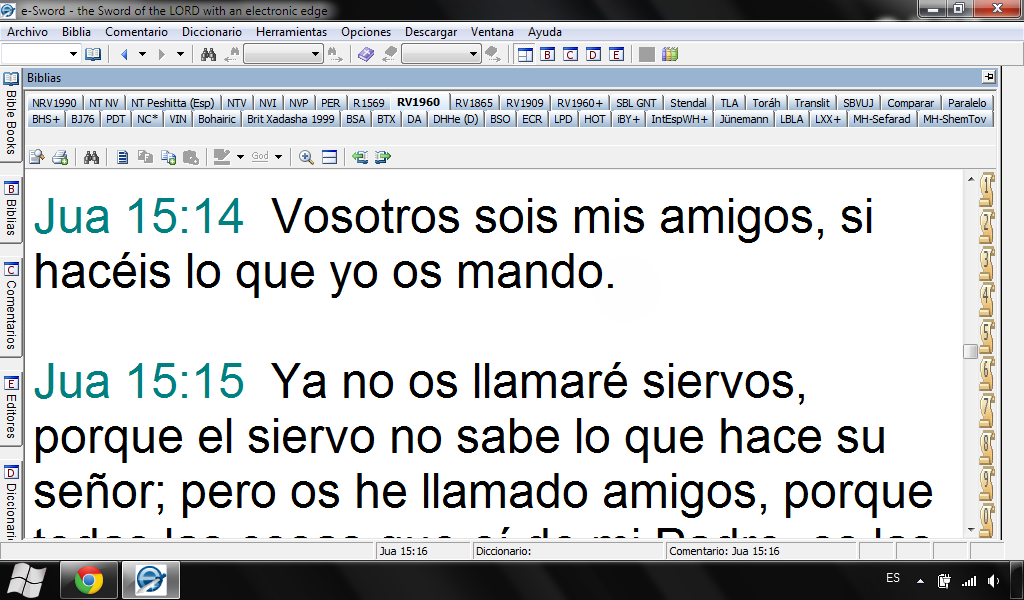Viewport: 1024px width, 600px height.
Task: Go forward with the gray right arrow
Action: tap(162, 54)
